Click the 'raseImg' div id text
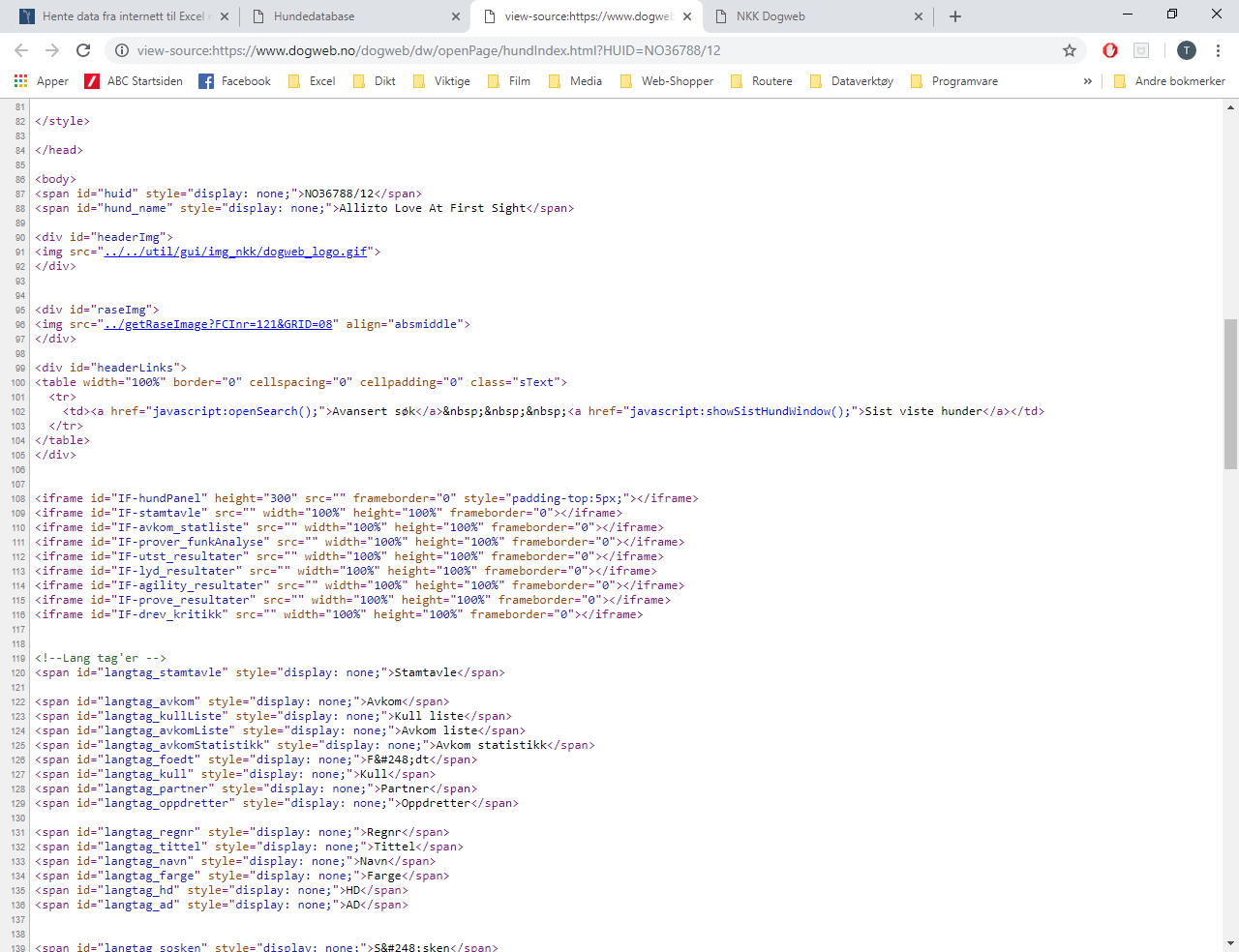Image resolution: width=1239 pixels, height=952 pixels. point(122,310)
